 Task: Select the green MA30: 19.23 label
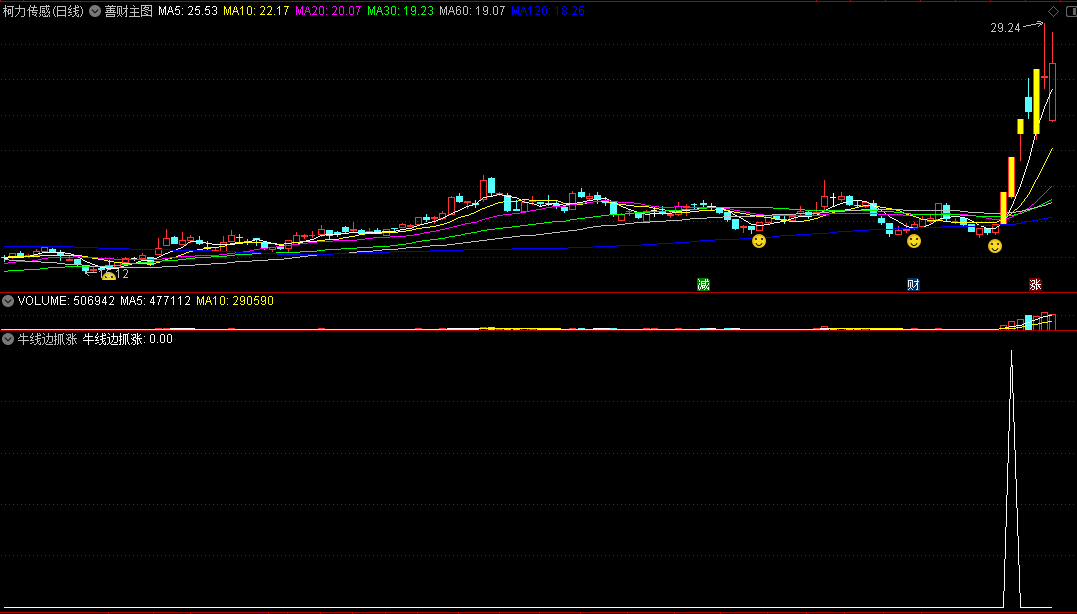[400, 11]
